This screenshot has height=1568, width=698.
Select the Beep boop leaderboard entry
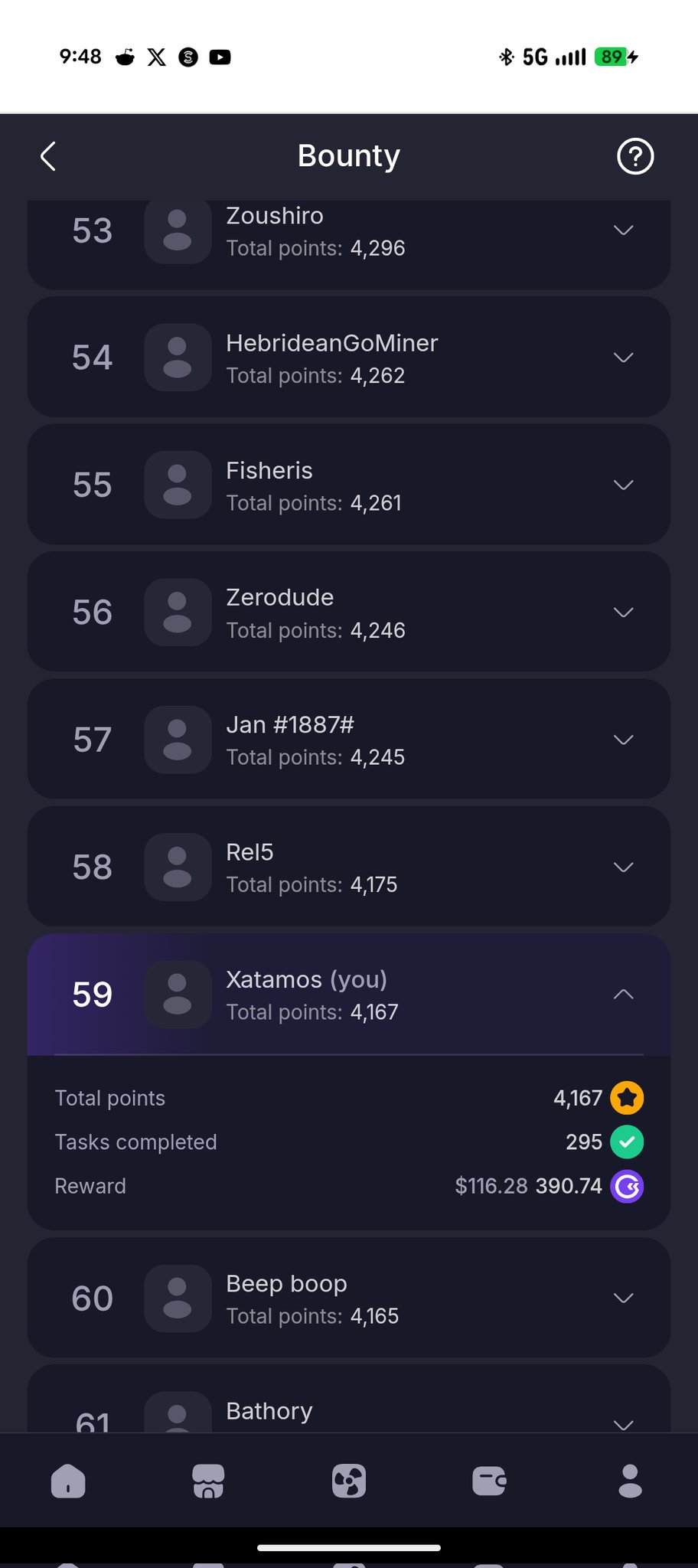tap(348, 1298)
